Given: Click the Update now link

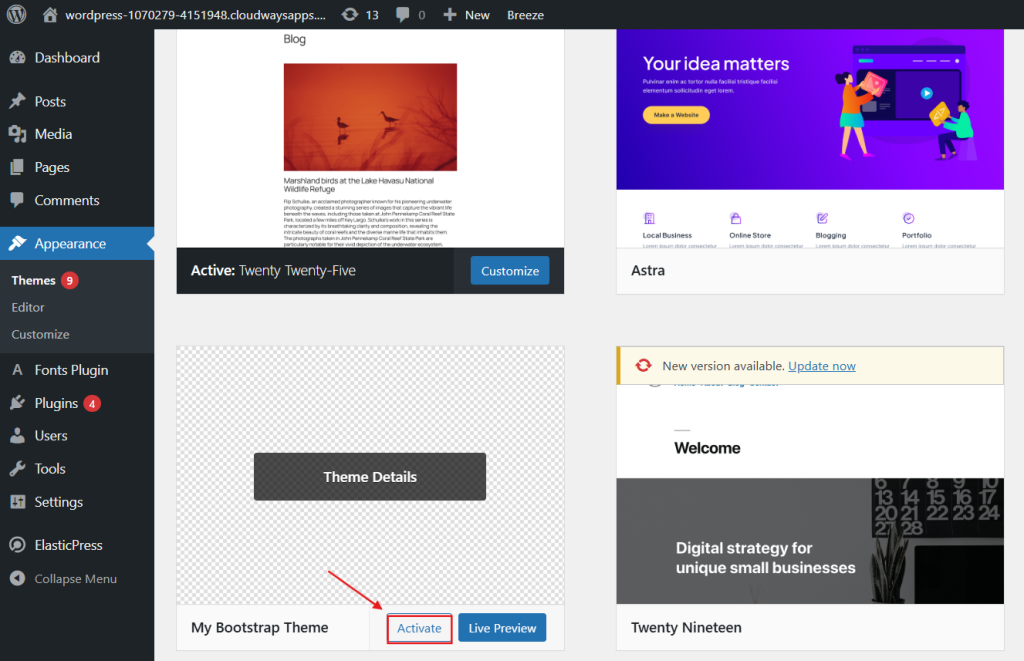Looking at the screenshot, I should 822,366.
